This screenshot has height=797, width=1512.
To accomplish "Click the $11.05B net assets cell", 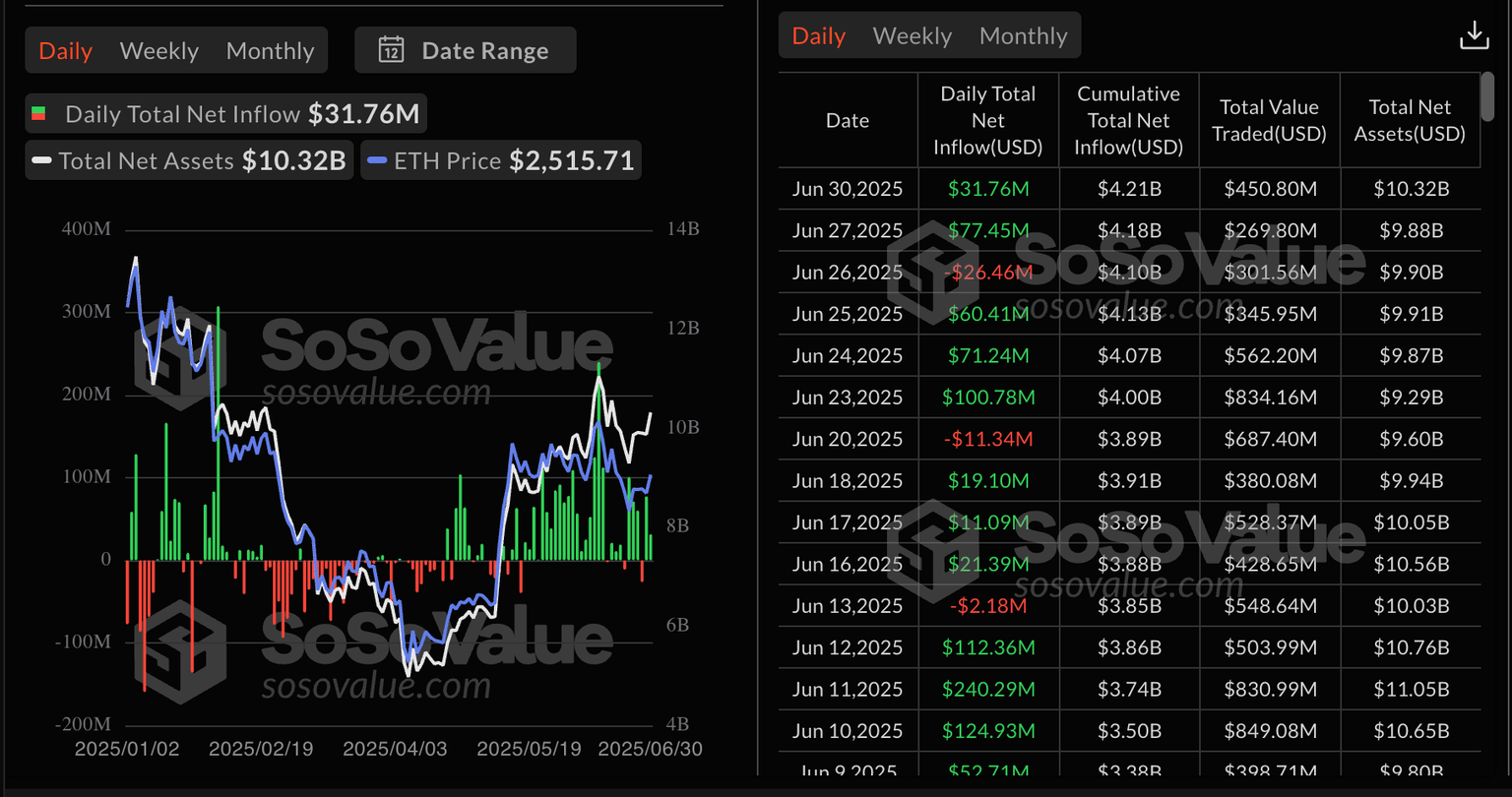I will 1411,689.
